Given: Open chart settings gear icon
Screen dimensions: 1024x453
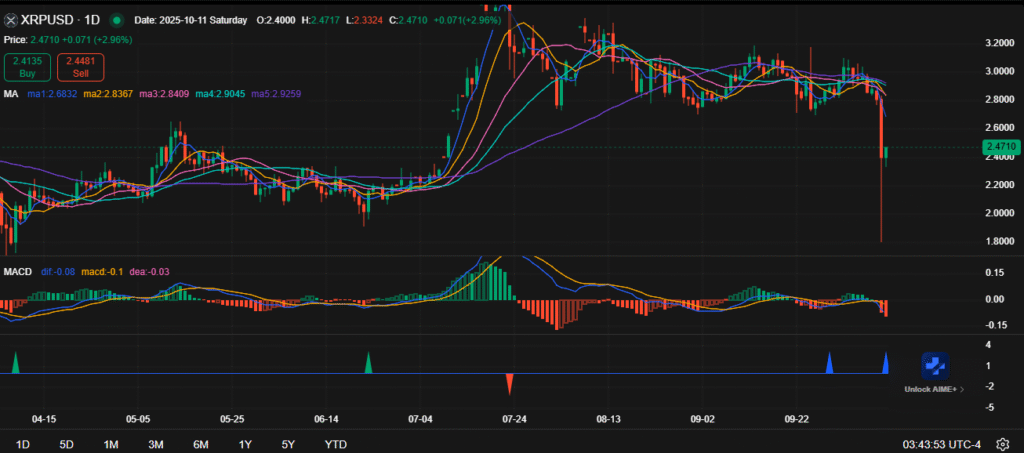Looking at the screenshot, I should coord(1003,444).
